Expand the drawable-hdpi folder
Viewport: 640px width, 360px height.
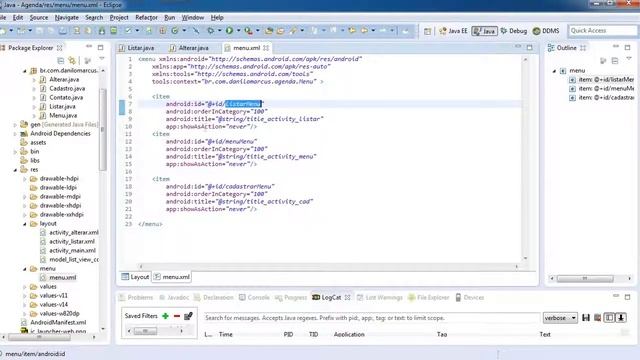point(24,179)
